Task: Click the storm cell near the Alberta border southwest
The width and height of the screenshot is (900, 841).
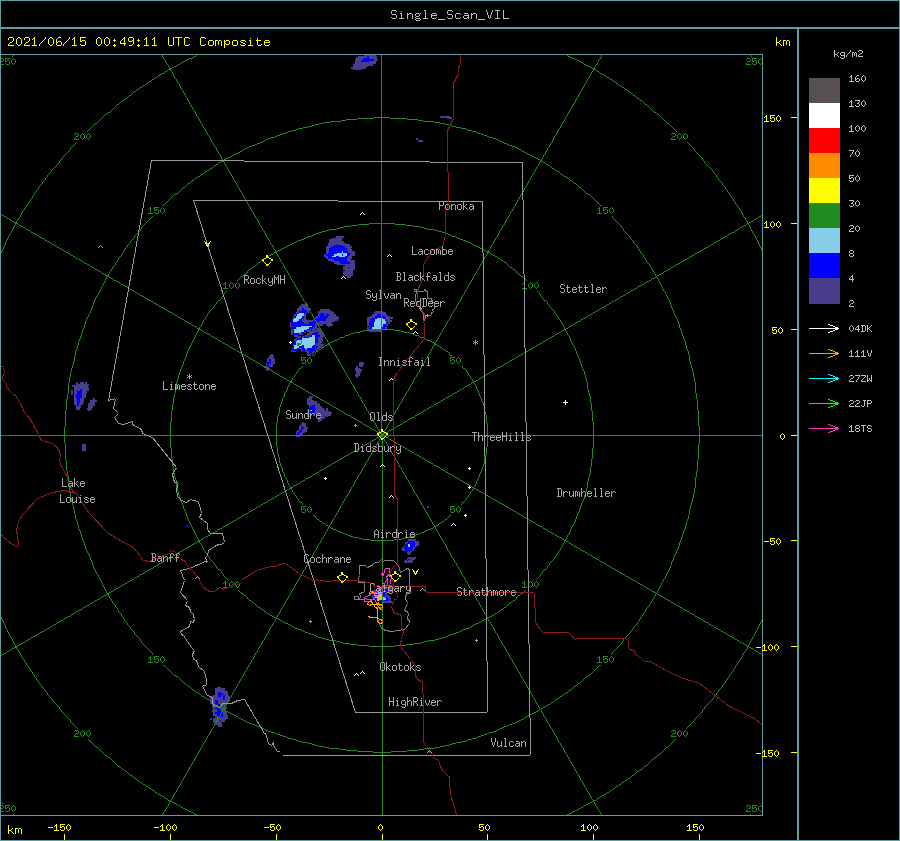Action: point(219,707)
